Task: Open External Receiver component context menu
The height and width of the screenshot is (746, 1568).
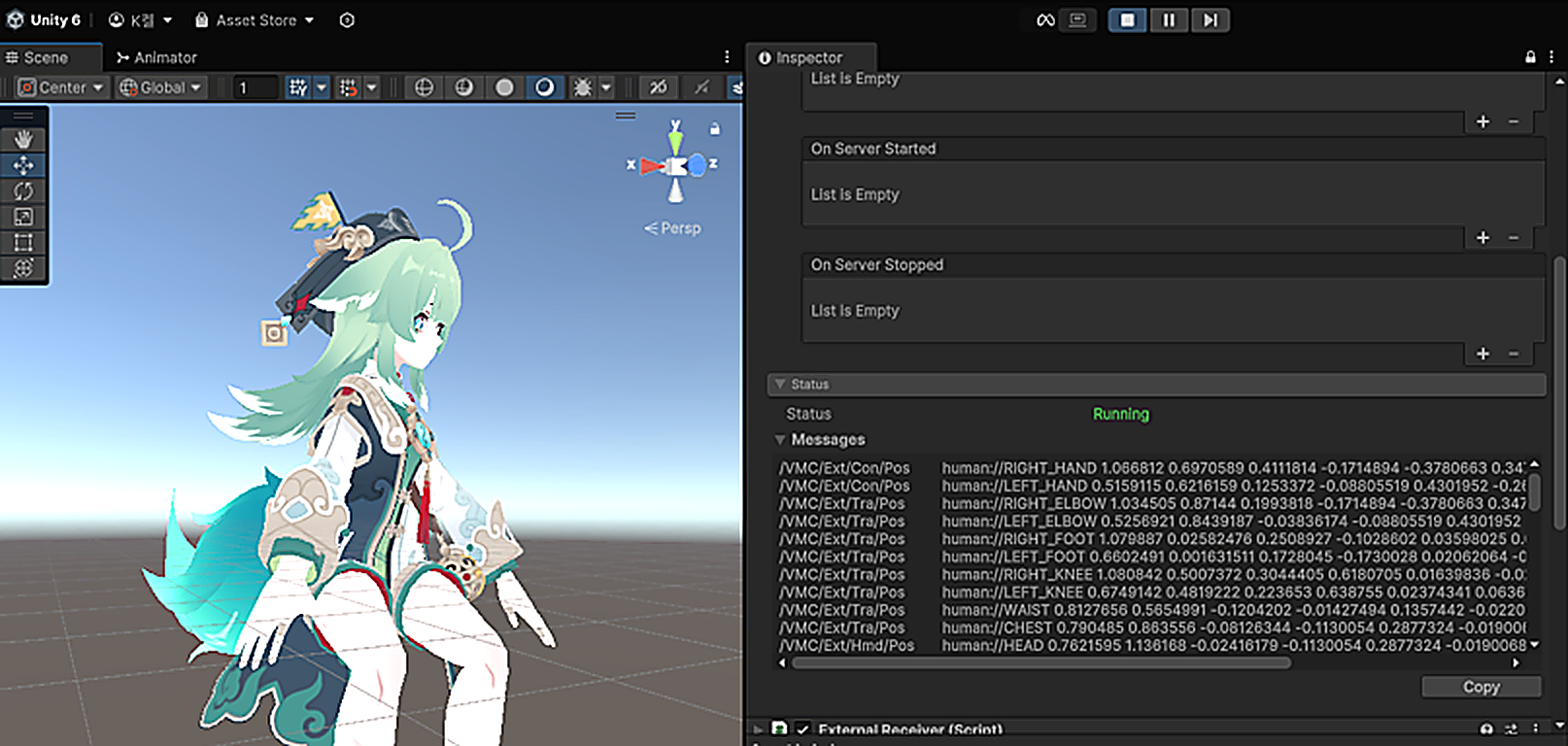Action: click(1535, 729)
